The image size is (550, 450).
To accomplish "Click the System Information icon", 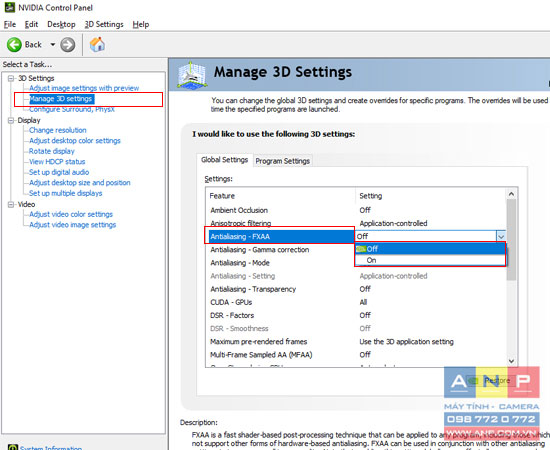I will click(x=13, y=447).
